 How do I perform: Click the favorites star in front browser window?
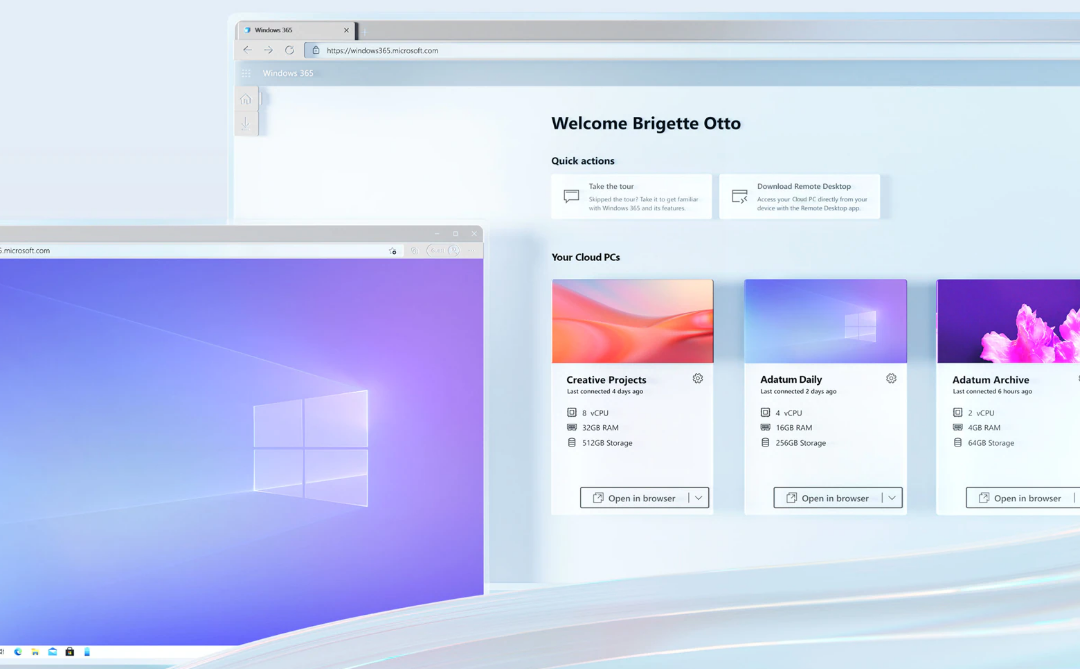(393, 251)
